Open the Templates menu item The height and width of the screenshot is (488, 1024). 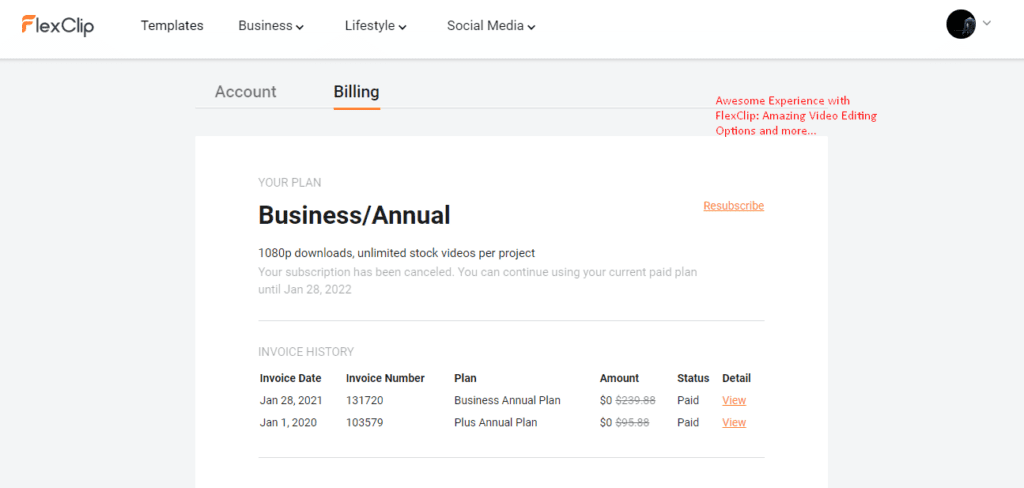click(172, 26)
